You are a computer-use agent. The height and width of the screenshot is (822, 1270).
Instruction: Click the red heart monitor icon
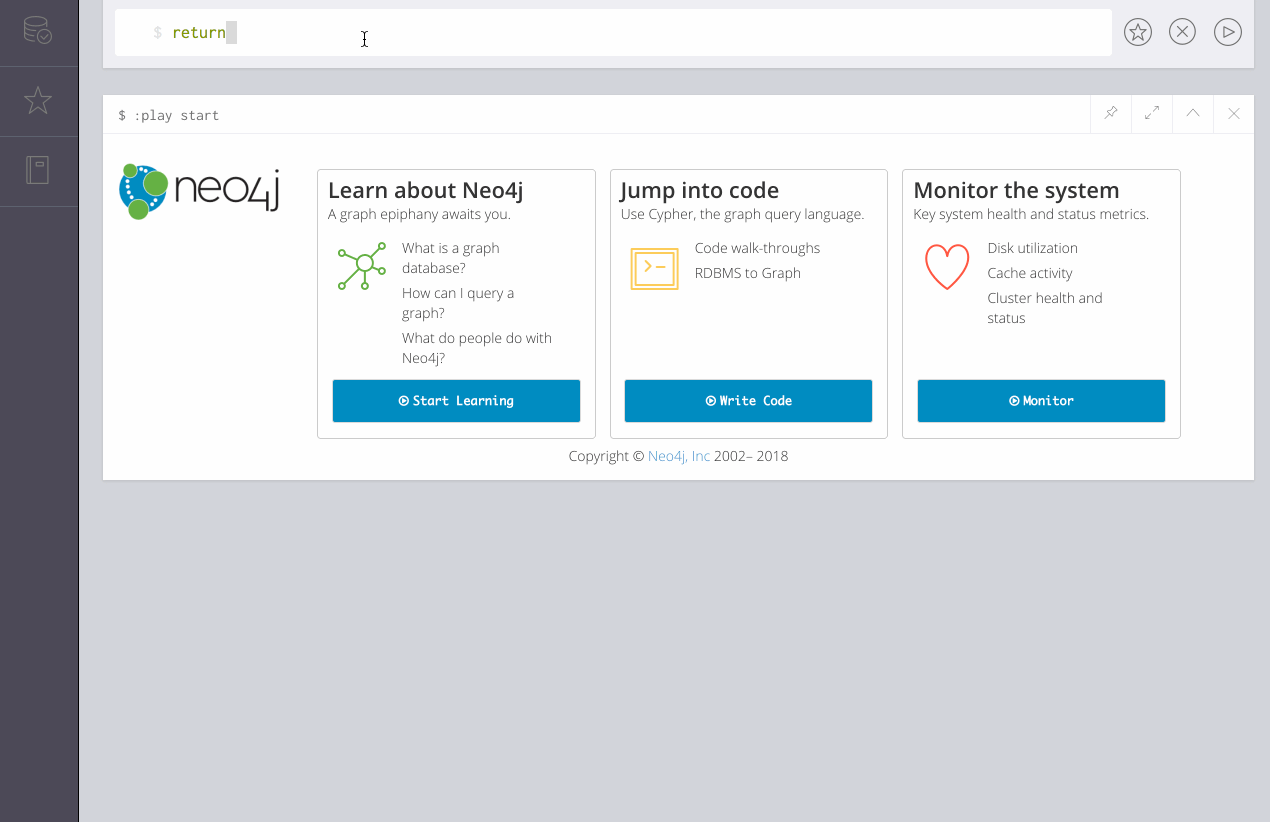pyautogui.click(x=947, y=267)
